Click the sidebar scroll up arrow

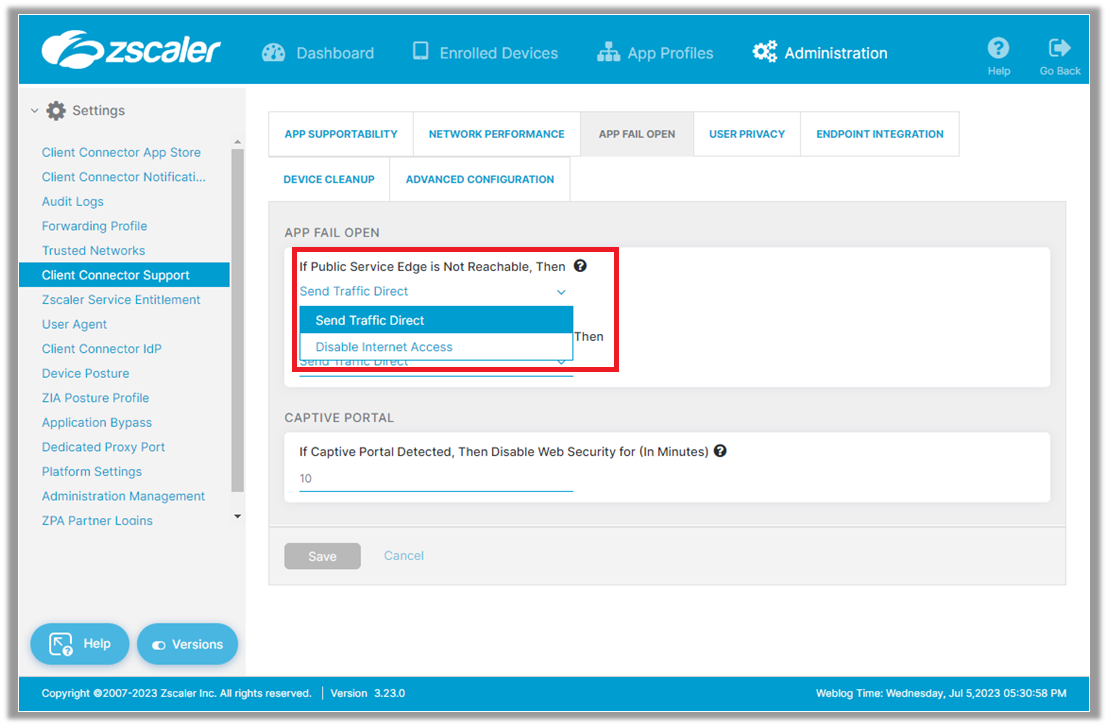click(x=237, y=142)
